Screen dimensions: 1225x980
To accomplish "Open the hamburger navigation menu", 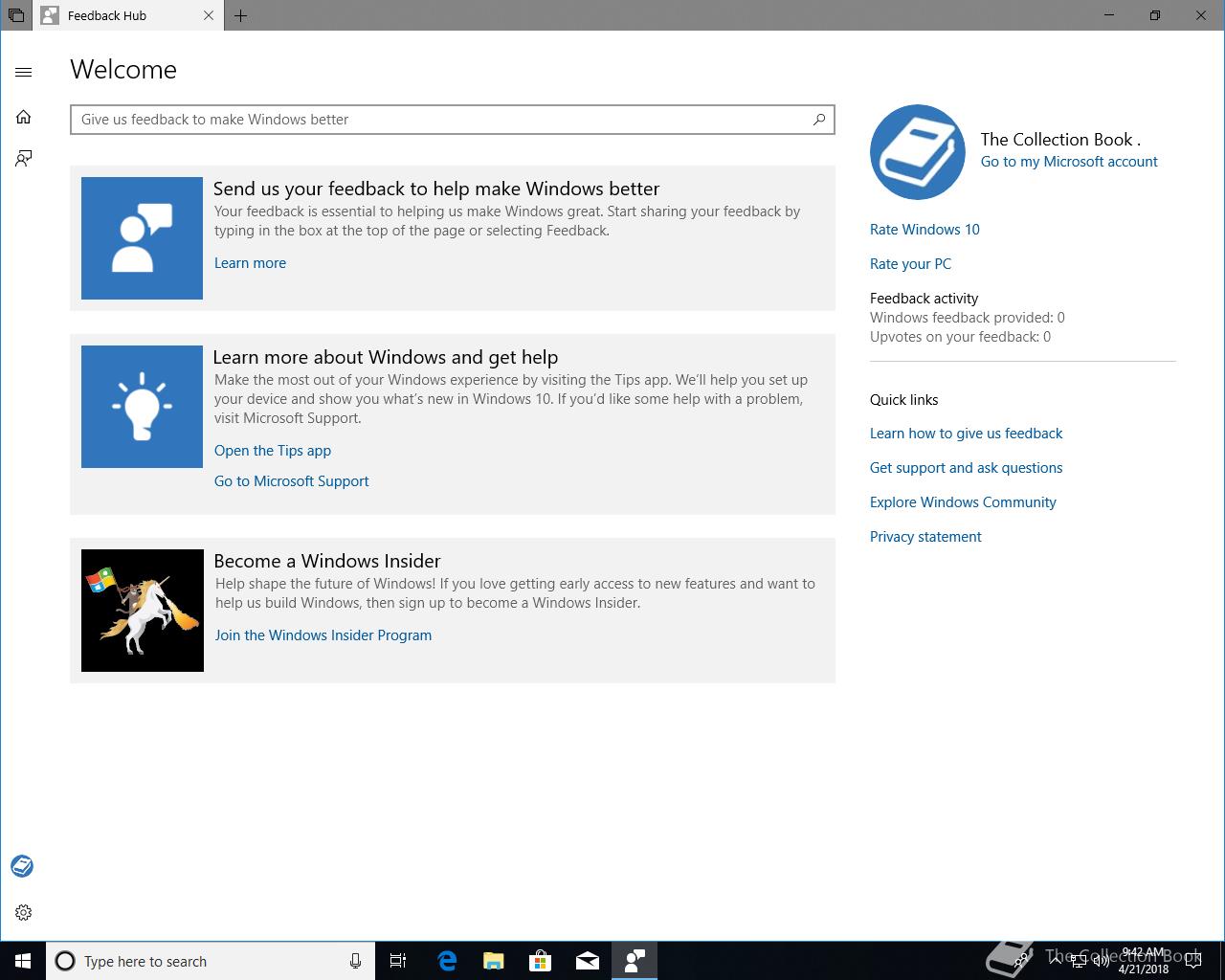I will [x=24, y=72].
